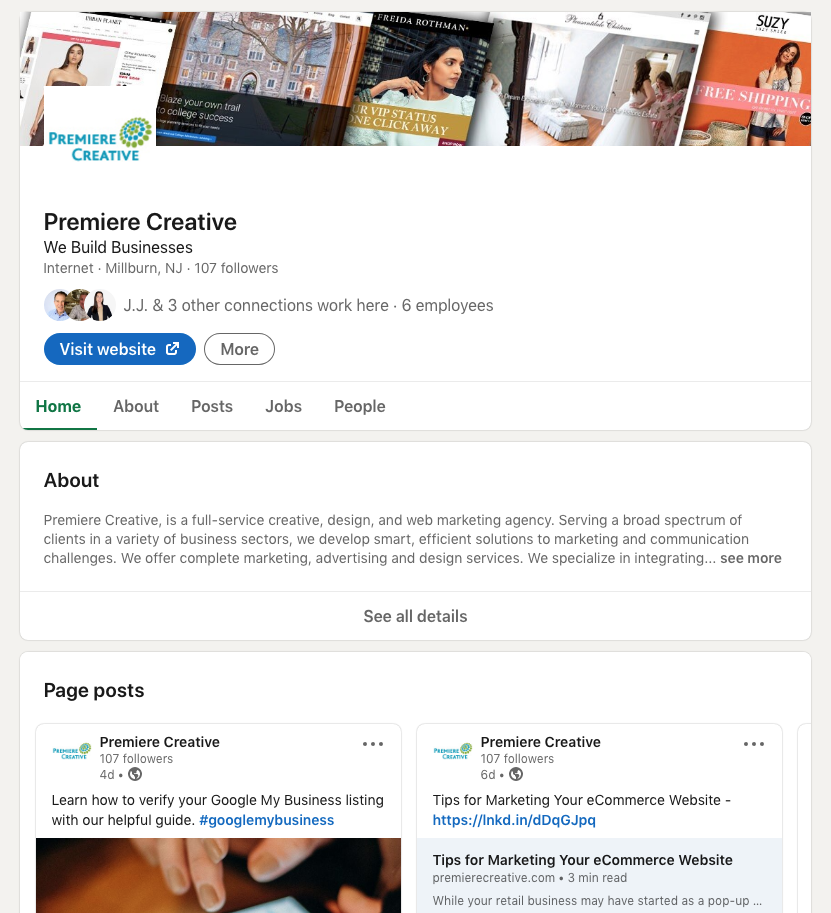The width and height of the screenshot is (831, 913).
Task: Switch to the About tab
Action: click(x=136, y=406)
